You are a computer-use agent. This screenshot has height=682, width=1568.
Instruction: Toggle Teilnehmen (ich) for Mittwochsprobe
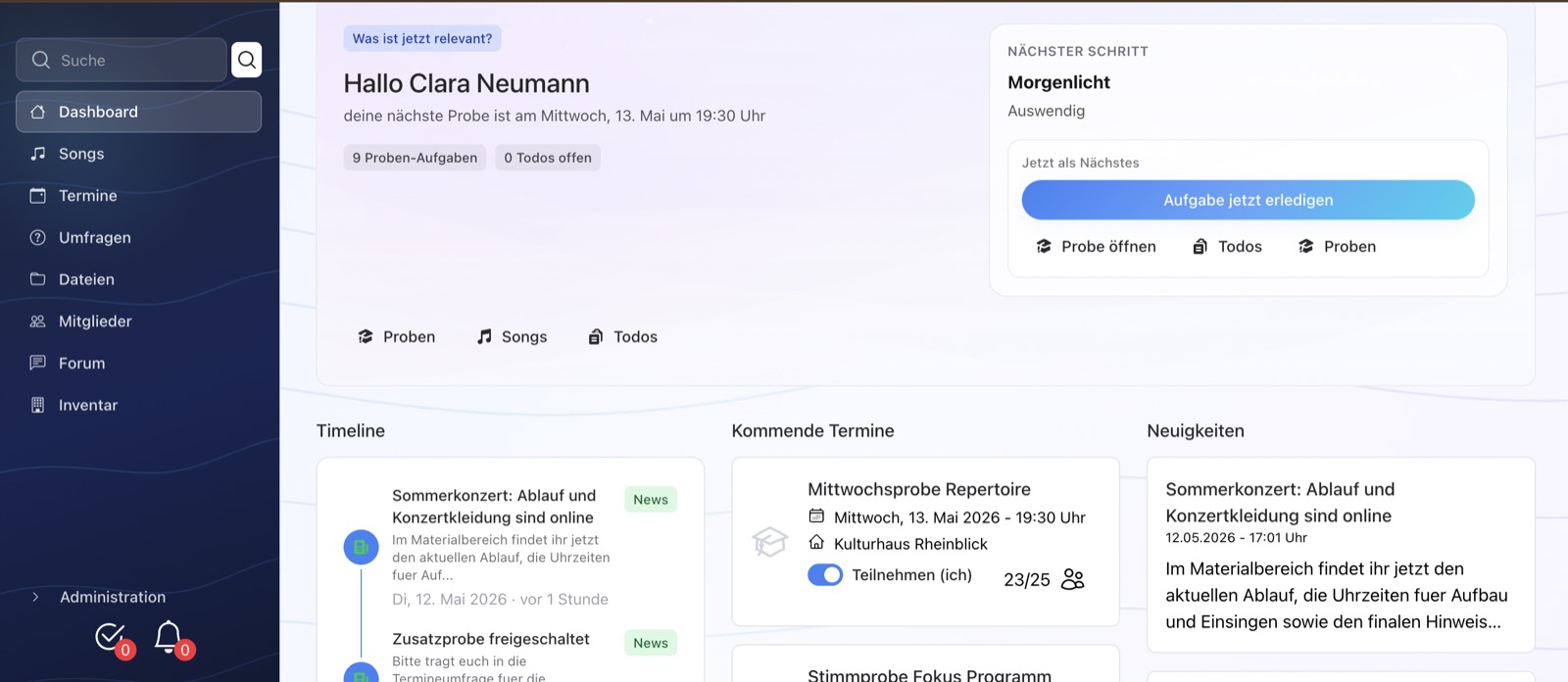pyautogui.click(x=825, y=575)
